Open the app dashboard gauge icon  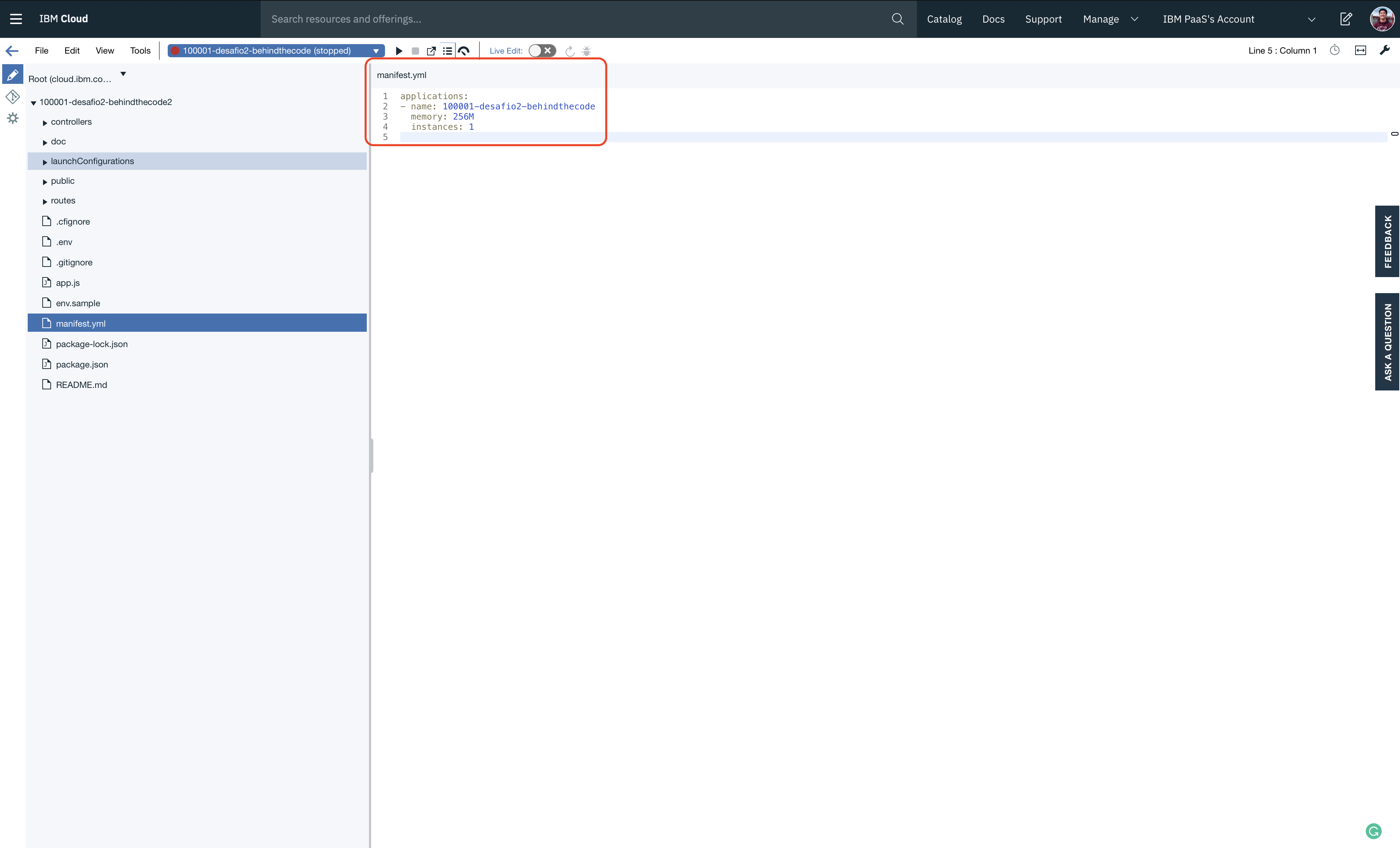(464, 51)
